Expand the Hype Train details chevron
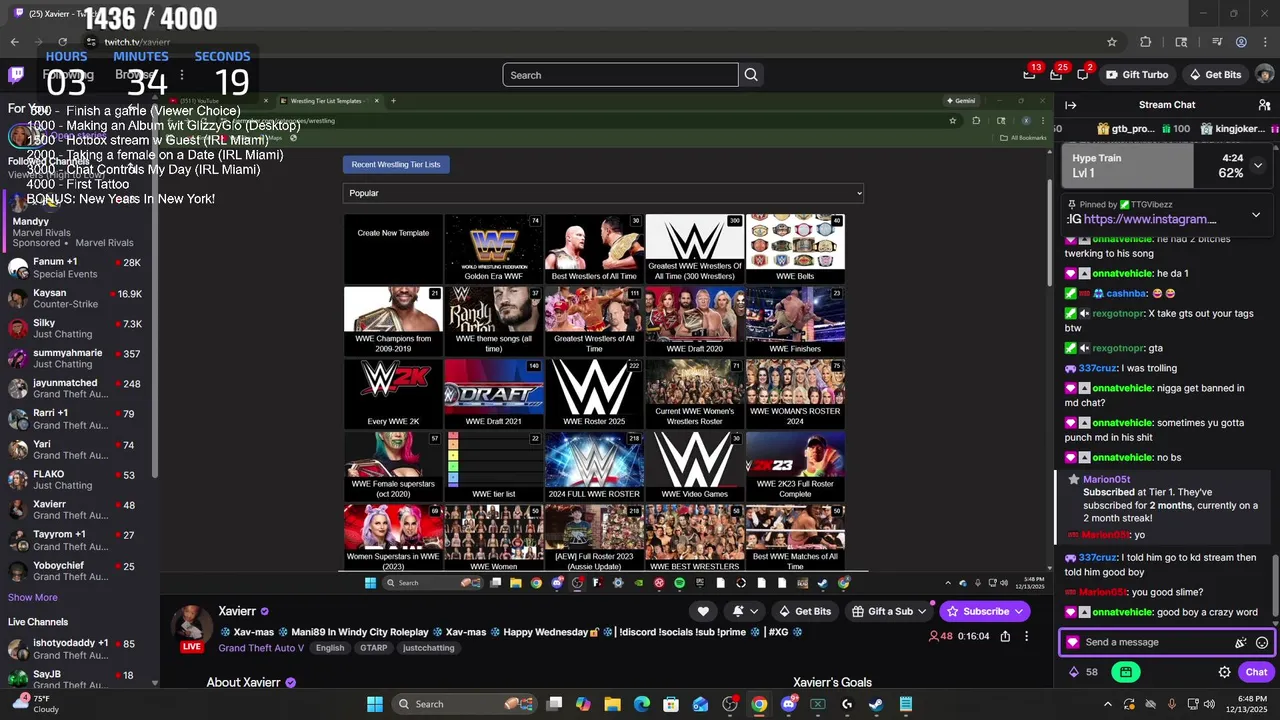 pyautogui.click(x=1258, y=165)
